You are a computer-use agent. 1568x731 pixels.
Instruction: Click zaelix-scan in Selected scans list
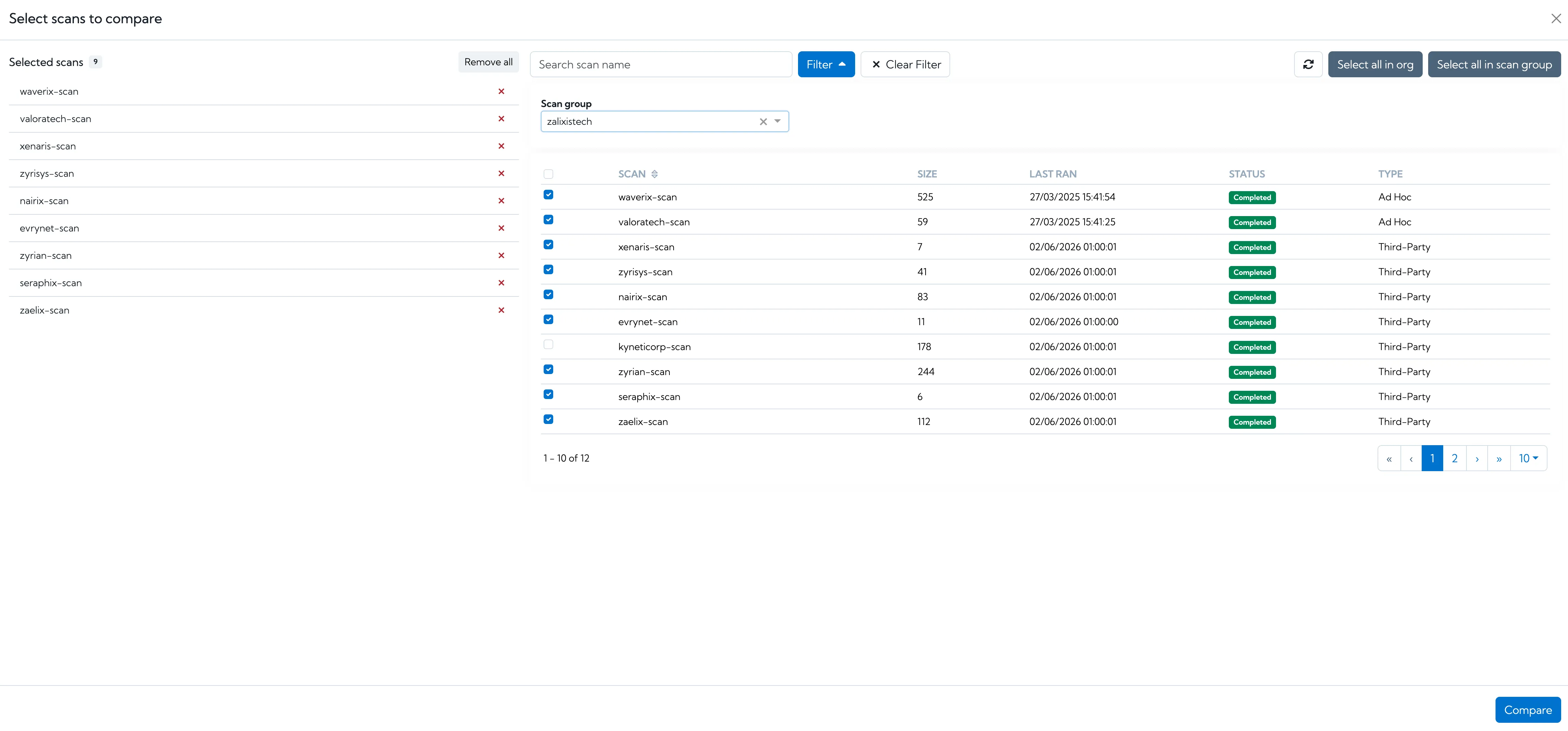[x=44, y=310]
